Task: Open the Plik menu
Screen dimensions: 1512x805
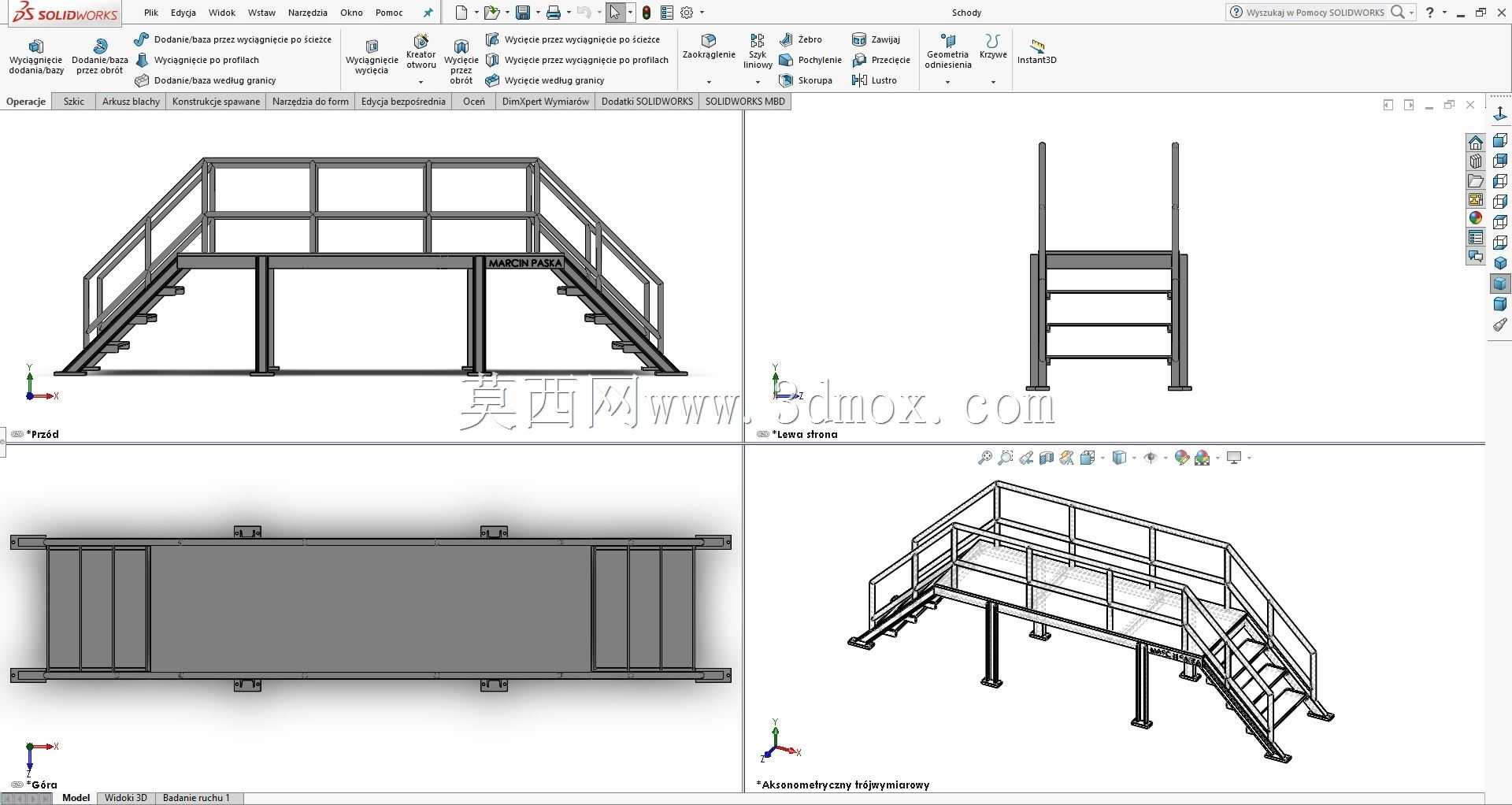Action: (x=151, y=13)
